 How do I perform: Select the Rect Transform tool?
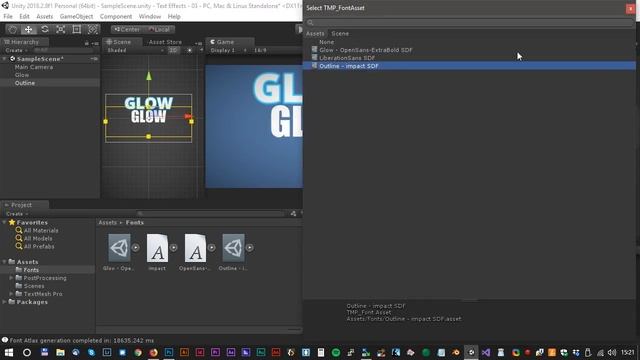pyautogui.click(x=77, y=29)
